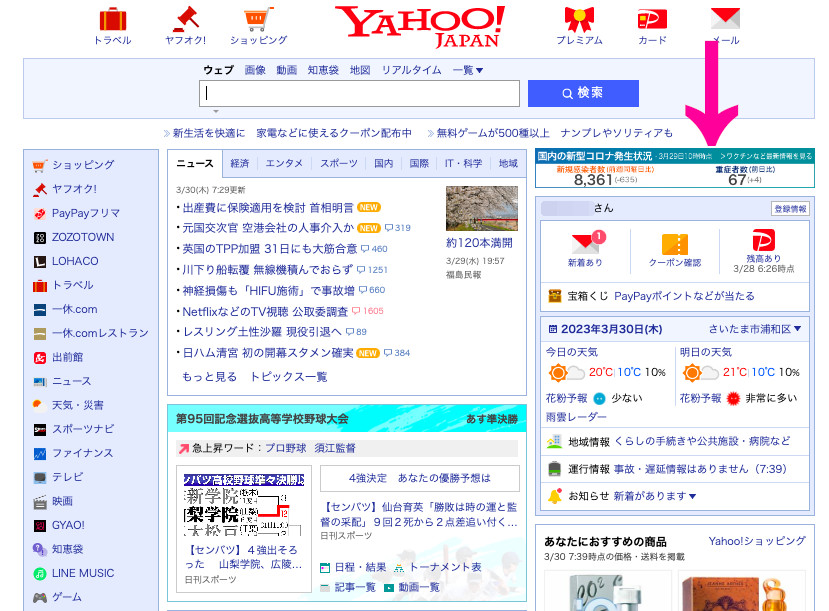This screenshot has width=829, height=611.
Task: Click the PayPayフリマ sidebar icon
Action: (x=40, y=214)
